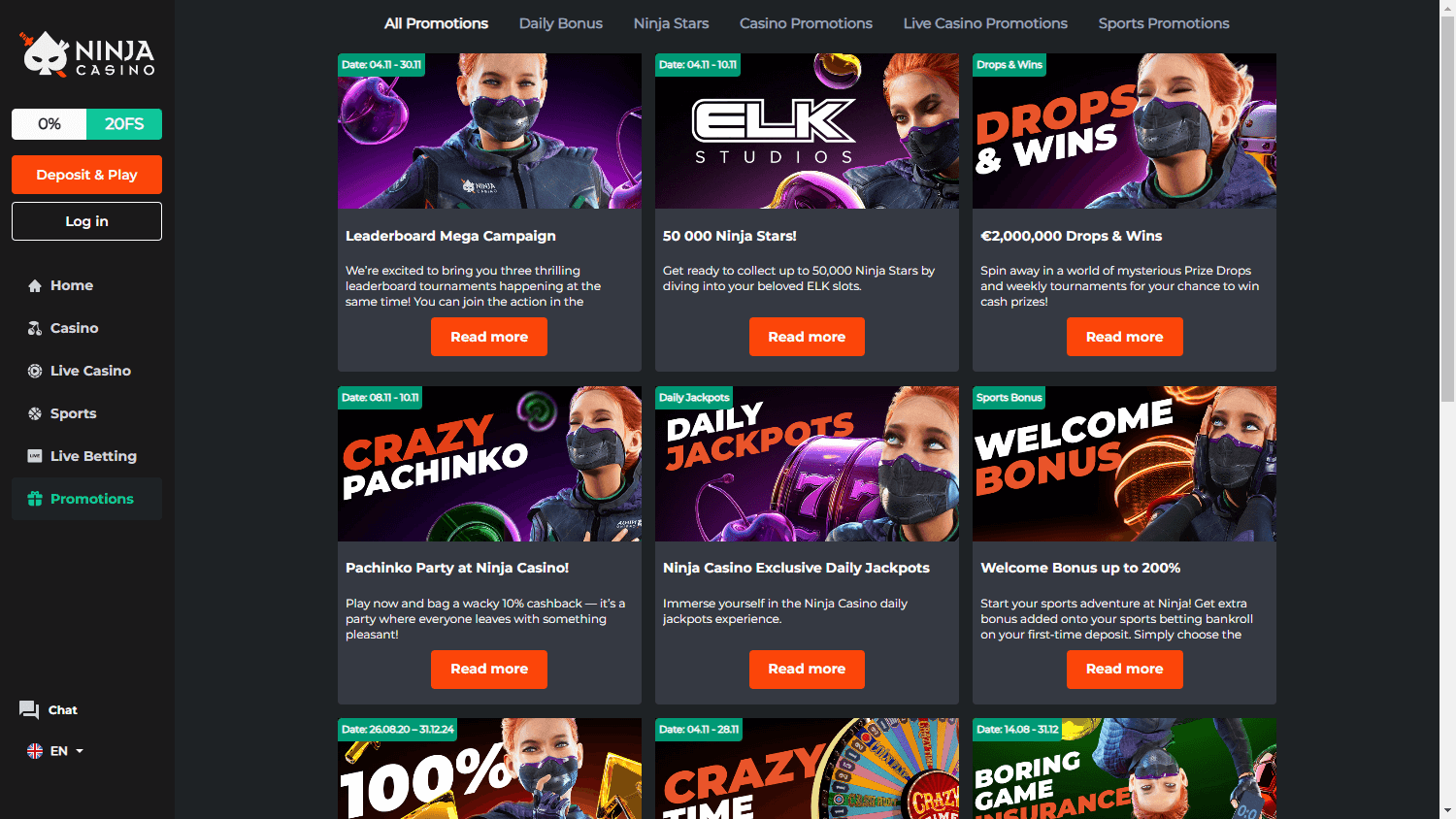Click the Log in button
Image resolution: width=1456 pixels, height=819 pixels.
point(86,221)
